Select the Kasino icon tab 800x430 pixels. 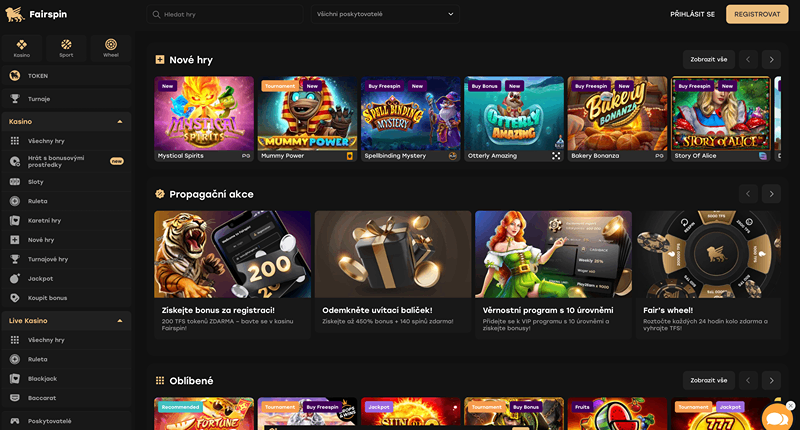point(21,48)
